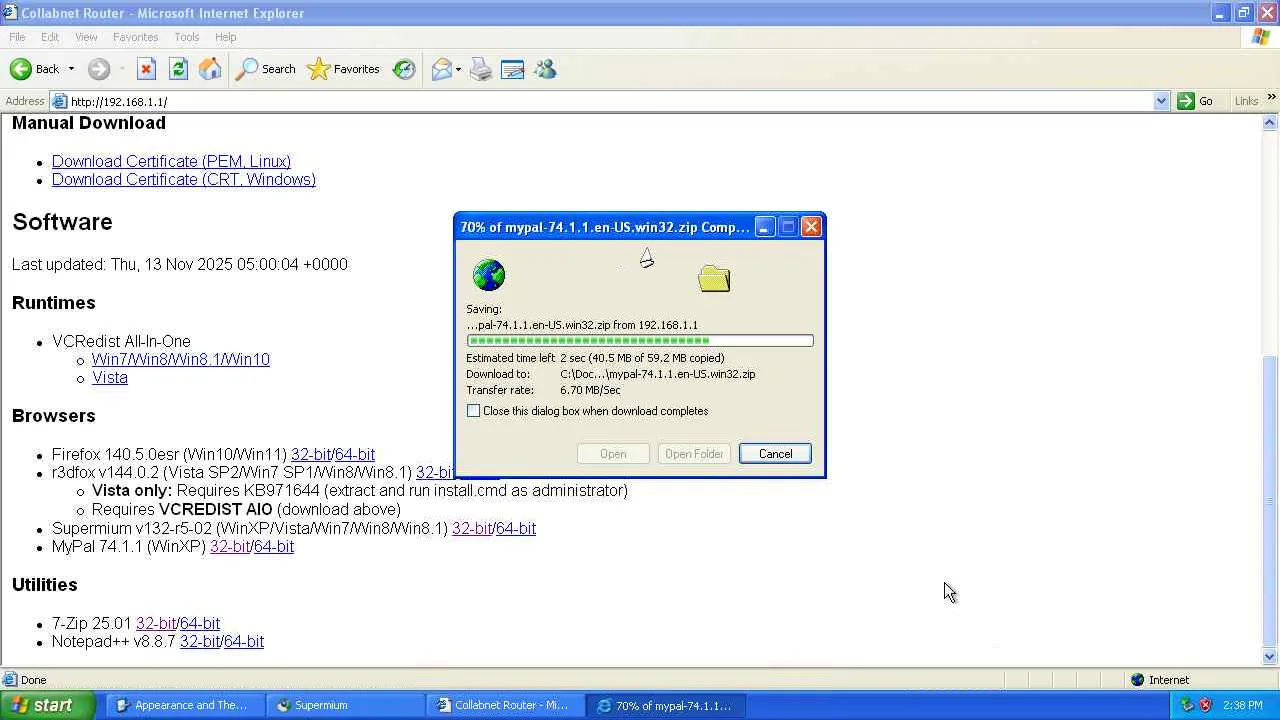This screenshot has width=1280, height=720.
Task: Click the Internet zone globe in status bar
Action: [1137, 680]
